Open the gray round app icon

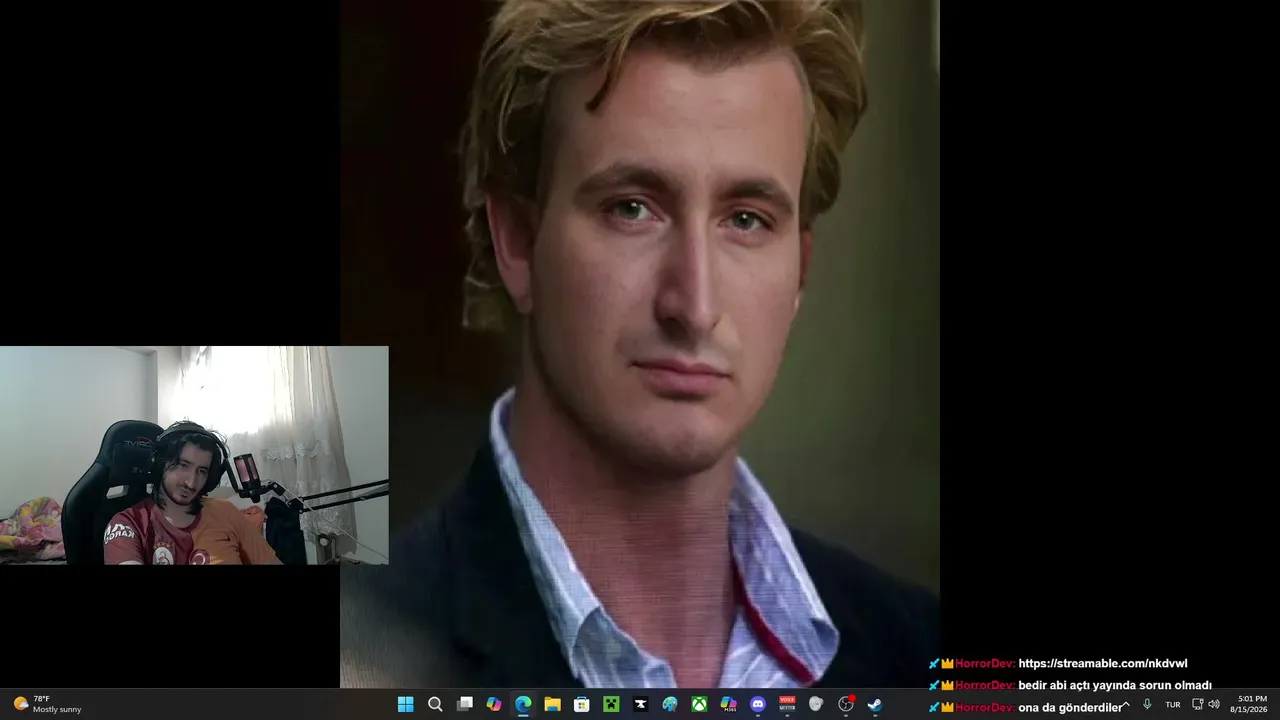coord(816,704)
